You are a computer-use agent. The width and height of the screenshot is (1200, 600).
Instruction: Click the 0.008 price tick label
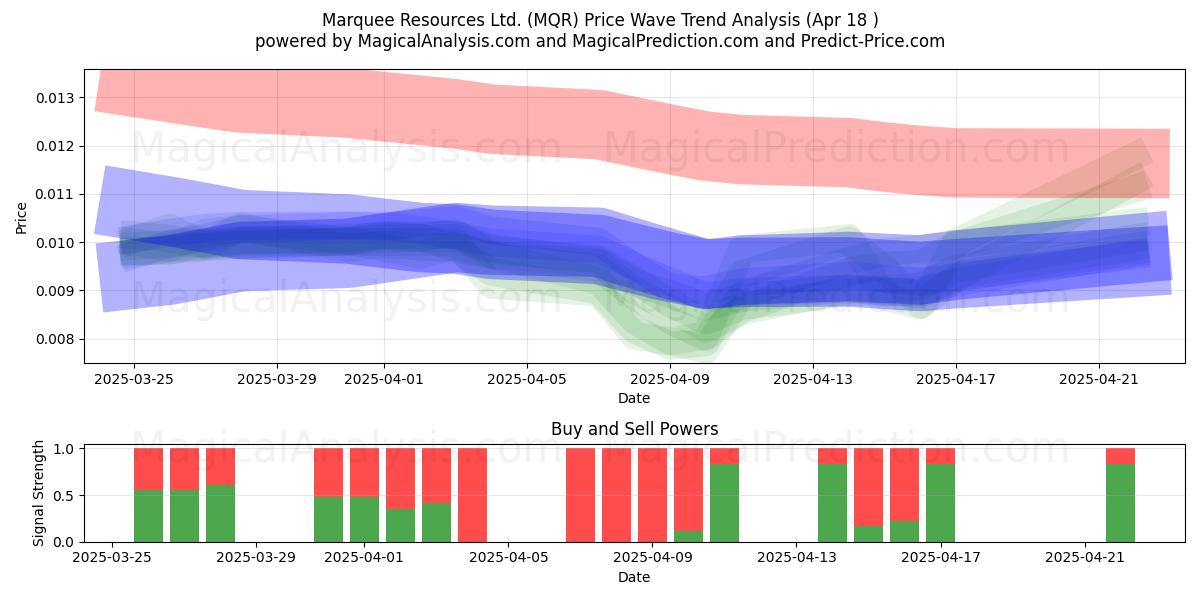tap(54, 339)
